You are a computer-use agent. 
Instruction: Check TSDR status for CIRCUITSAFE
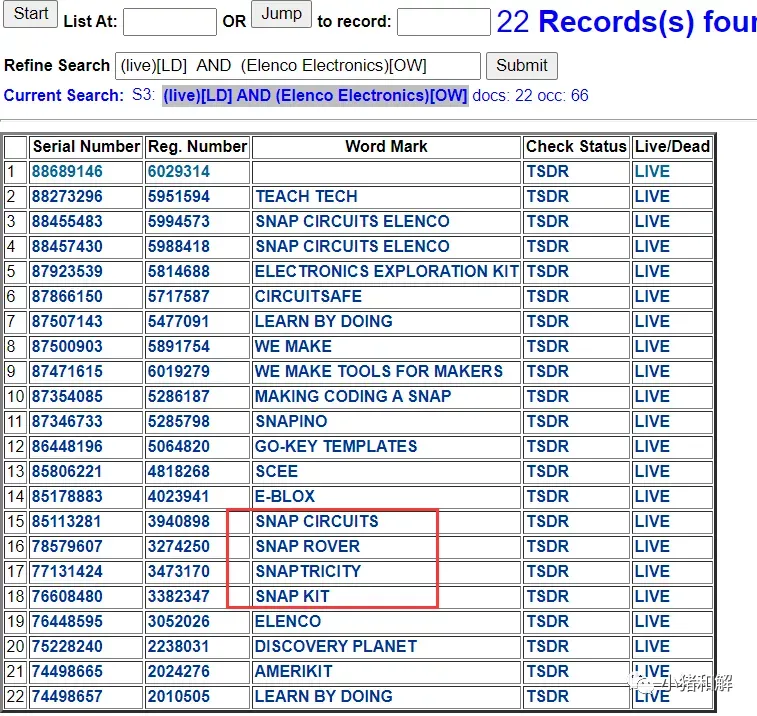547,296
